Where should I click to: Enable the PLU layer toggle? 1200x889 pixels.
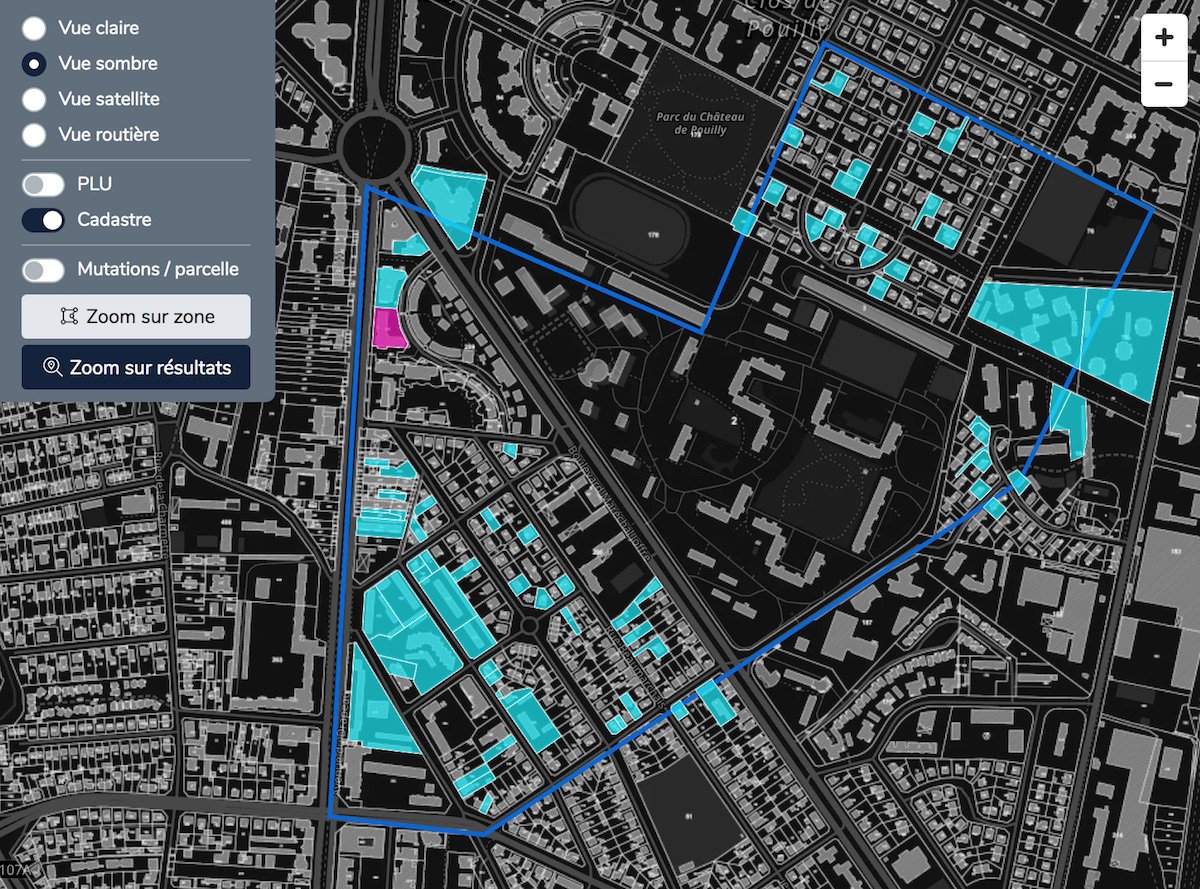[43, 184]
